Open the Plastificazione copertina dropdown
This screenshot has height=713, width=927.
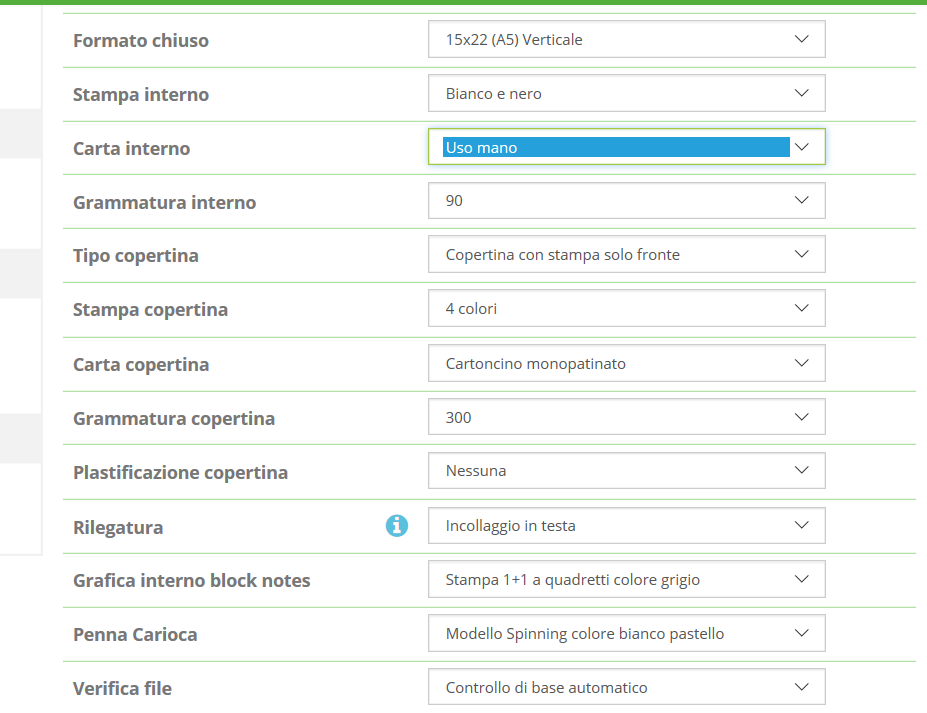click(x=626, y=471)
